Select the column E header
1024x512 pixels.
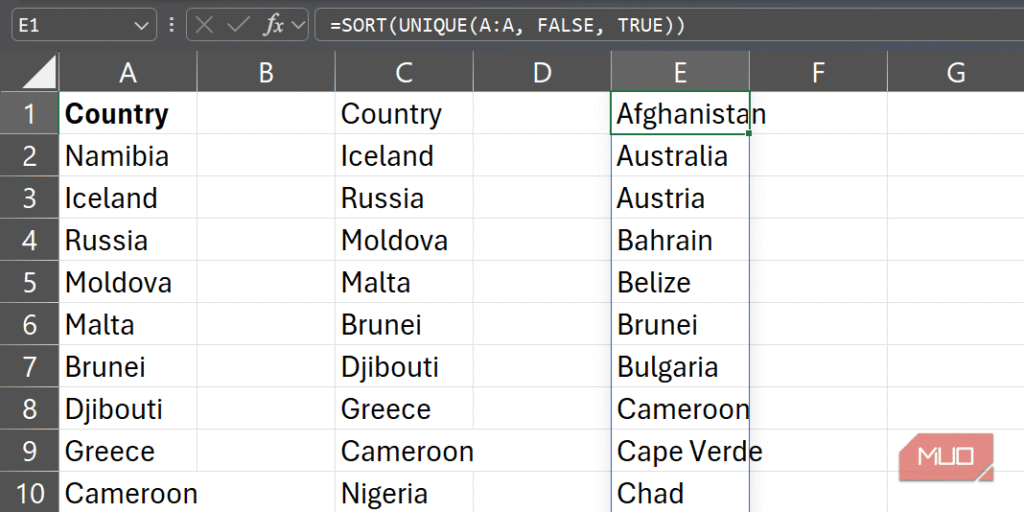point(680,72)
